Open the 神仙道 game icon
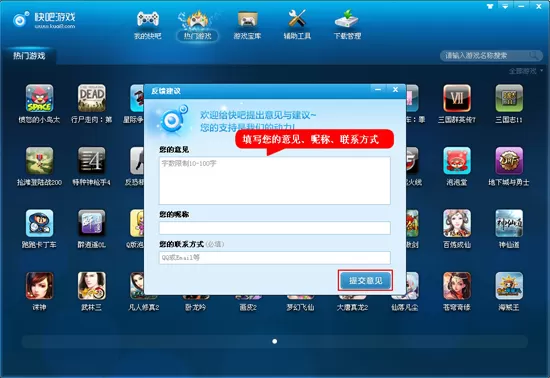Screen dimensions: 550x378 (509, 223)
